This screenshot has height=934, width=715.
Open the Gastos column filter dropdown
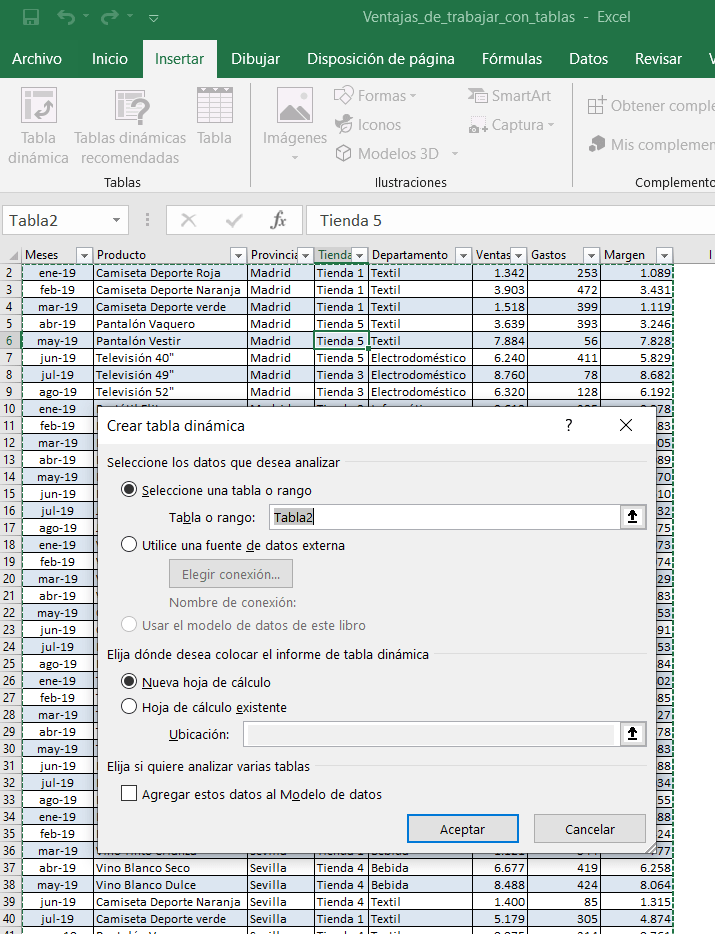pos(591,255)
